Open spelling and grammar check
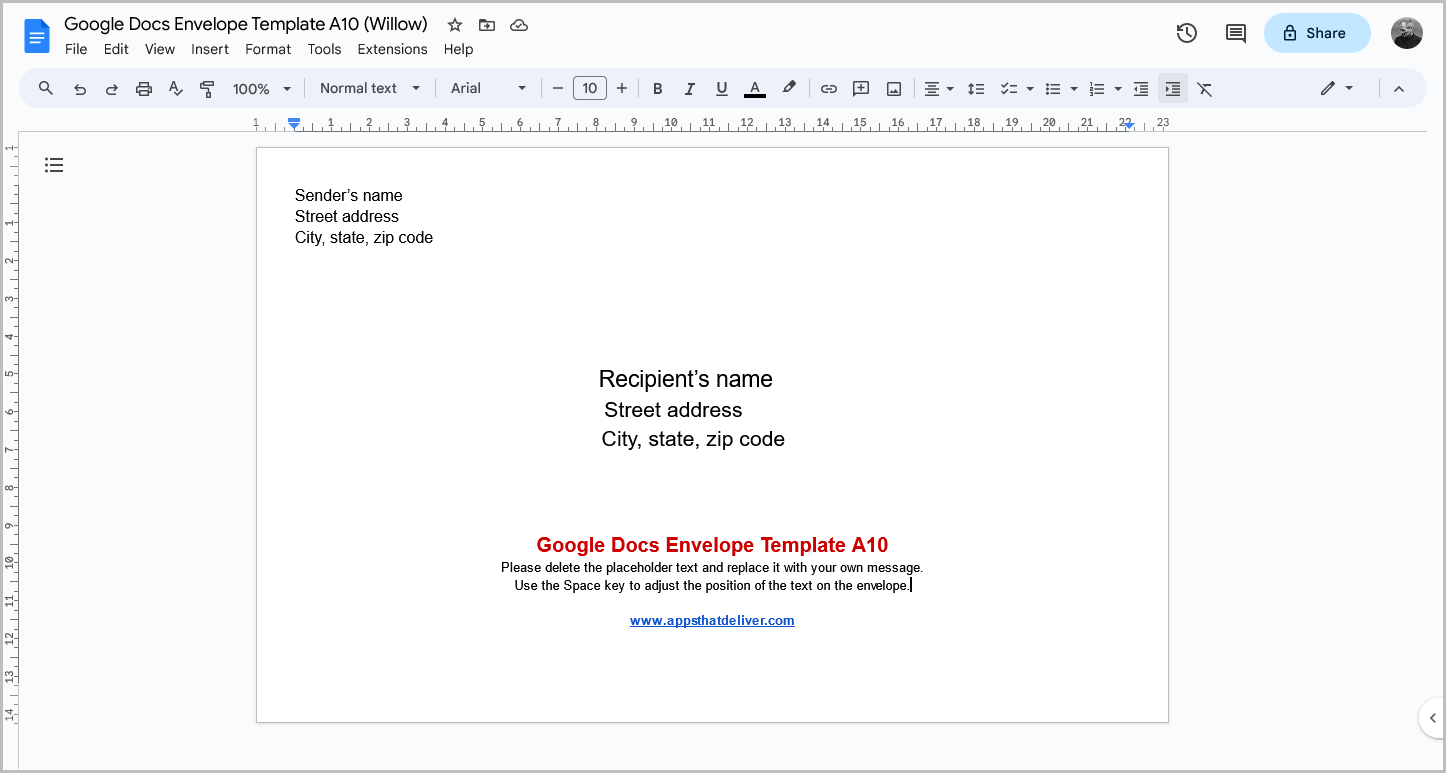Viewport: 1446px width, 773px height. pyautogui.click(x=175, y=88)
